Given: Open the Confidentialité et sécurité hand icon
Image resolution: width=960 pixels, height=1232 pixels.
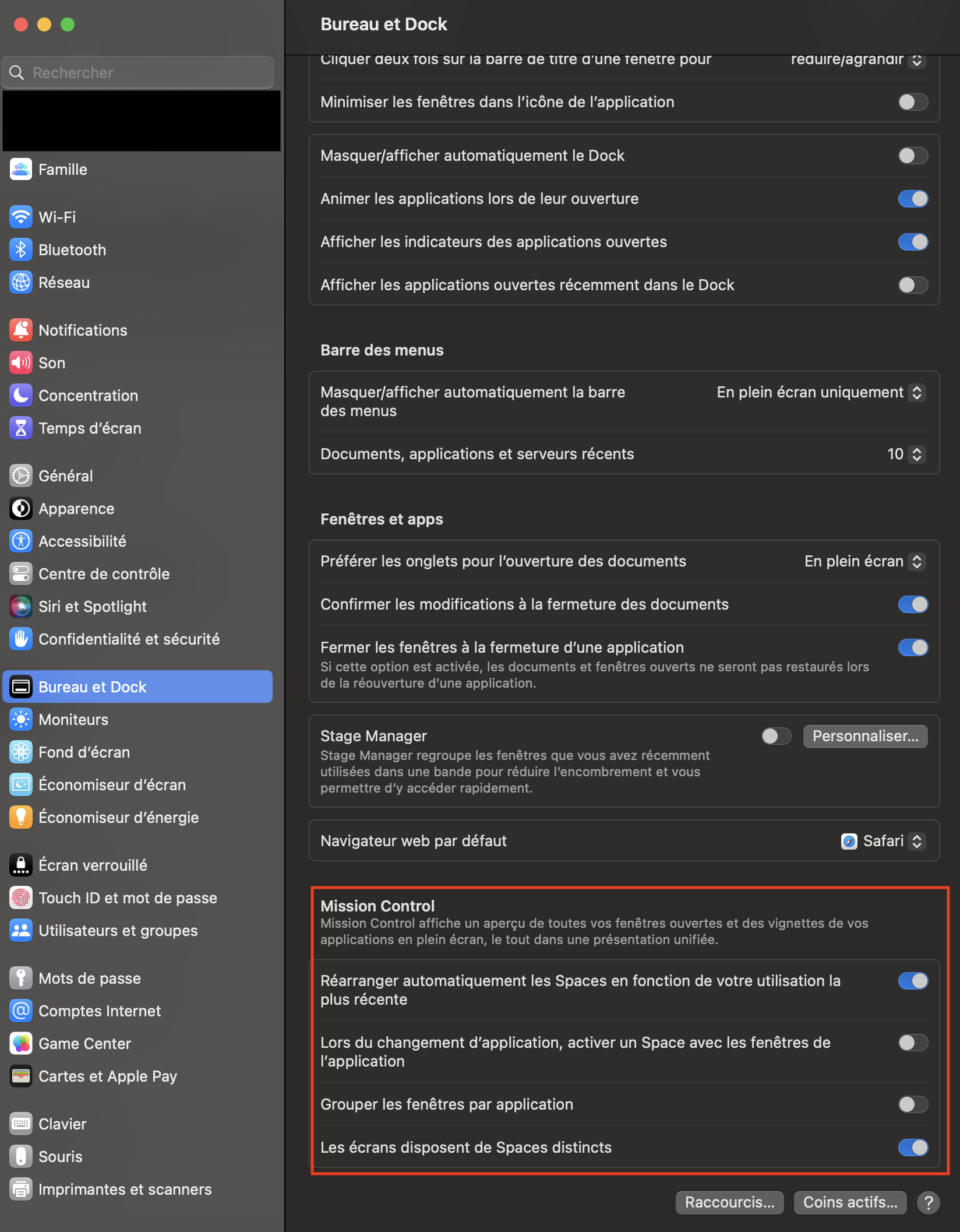Looking at the screenshot, I should 21,639.
